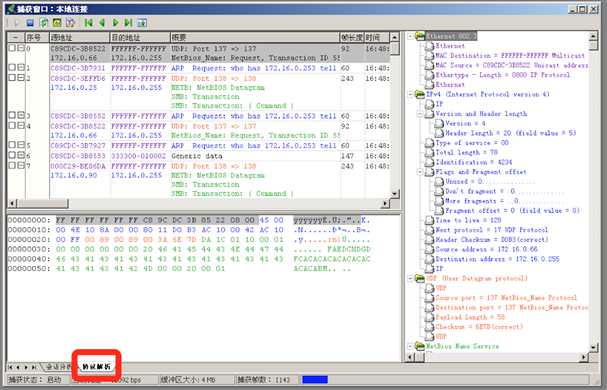Click the IPv4 folder icon in protocol tree
The height and width of the screenshot is (390, 607).
pyautogui.click(x=420, y=94)
